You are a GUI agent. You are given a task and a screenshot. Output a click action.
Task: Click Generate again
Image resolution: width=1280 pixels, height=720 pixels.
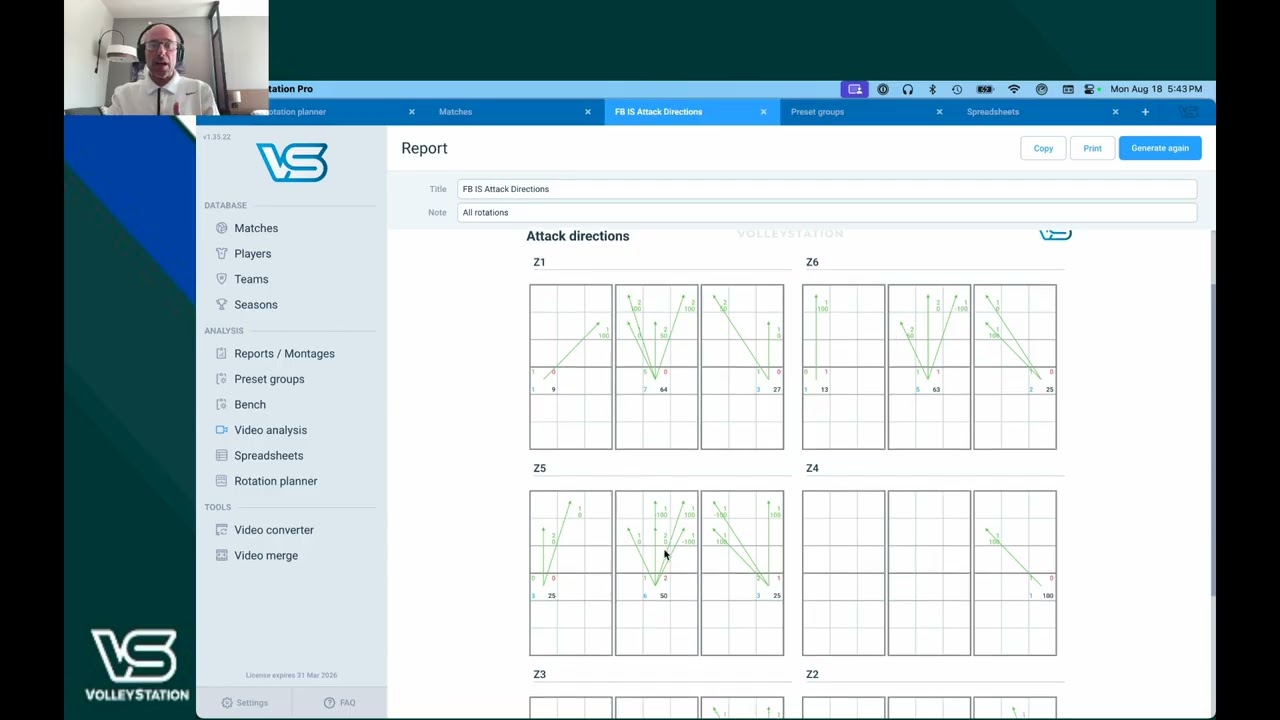pyautogui.click(x=1160, y=148)
